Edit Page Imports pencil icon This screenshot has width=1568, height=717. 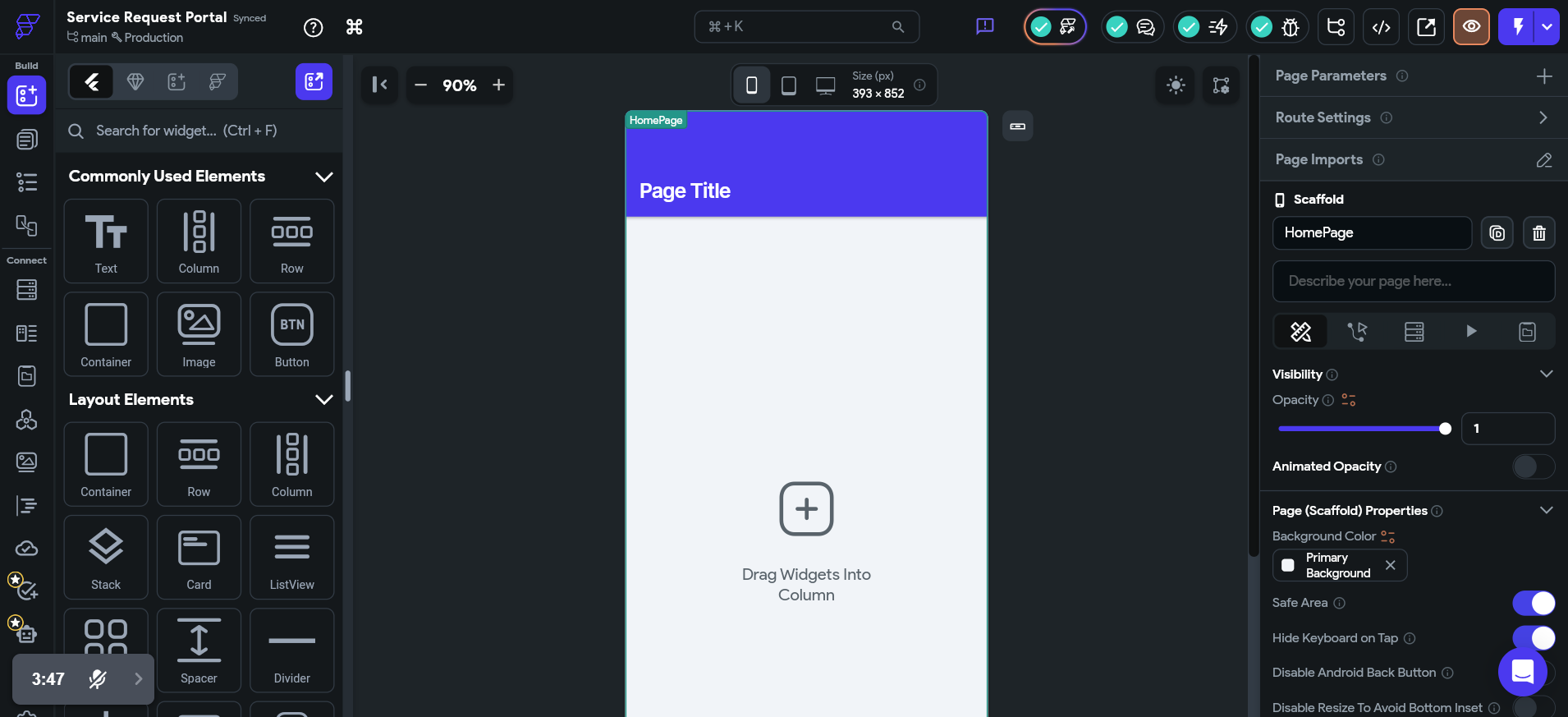[1544, 160]
